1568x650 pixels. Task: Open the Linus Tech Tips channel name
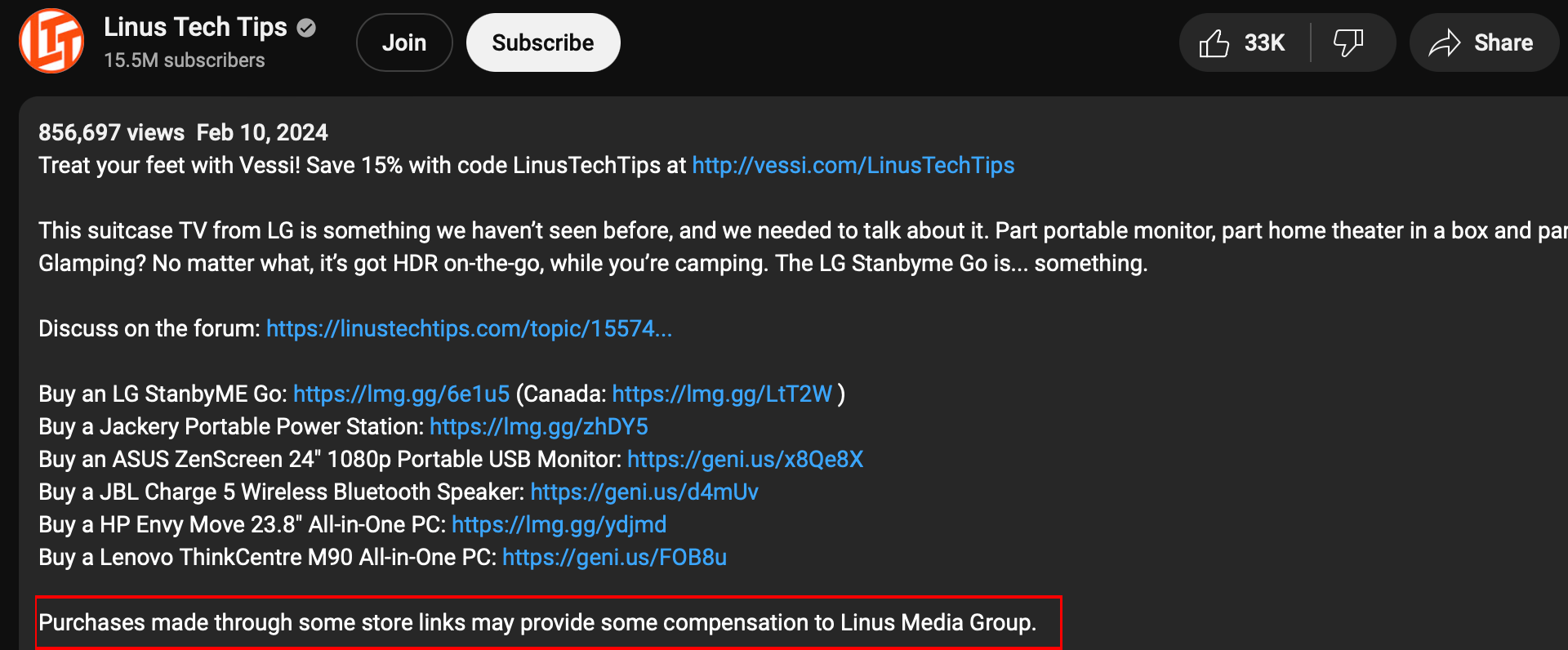(195, 27)
